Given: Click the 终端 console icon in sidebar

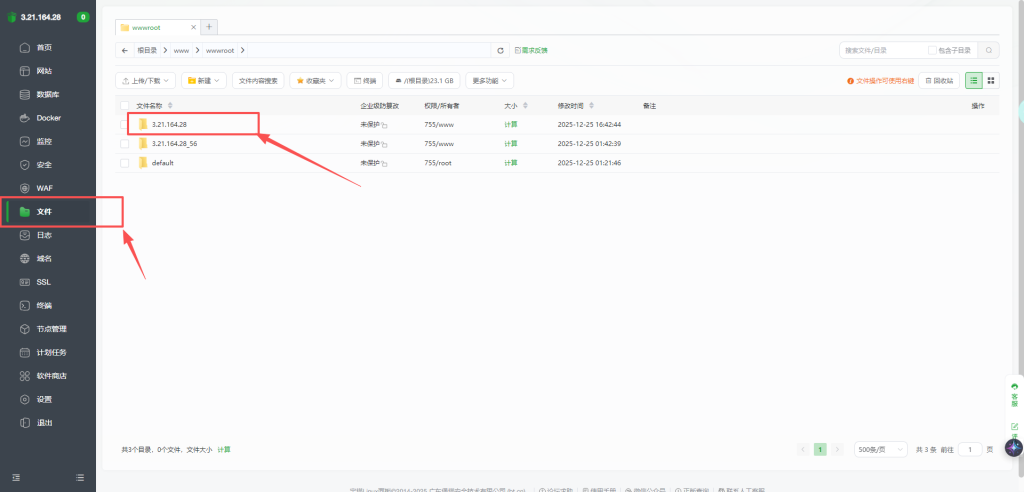Looking at the screenshot, I should [x=25, y=306].
